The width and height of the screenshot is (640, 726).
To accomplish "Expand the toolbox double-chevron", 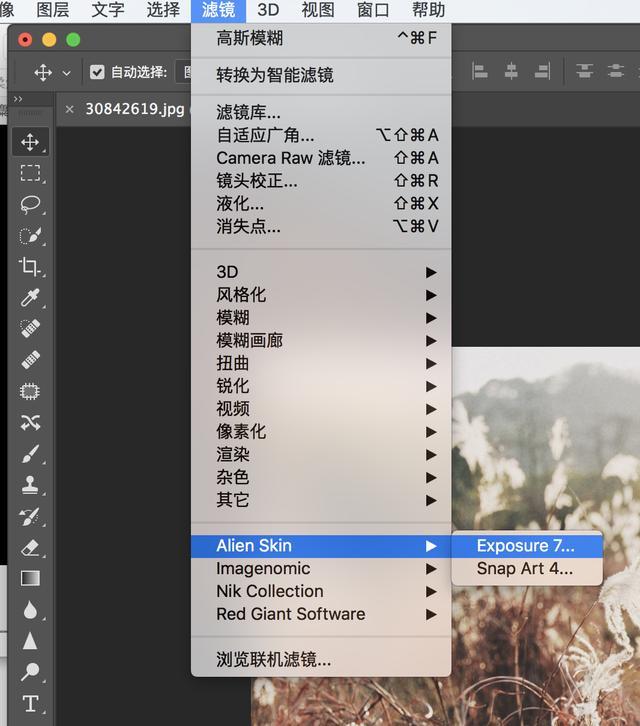I will pyautogui.click(x=18, y=99).
